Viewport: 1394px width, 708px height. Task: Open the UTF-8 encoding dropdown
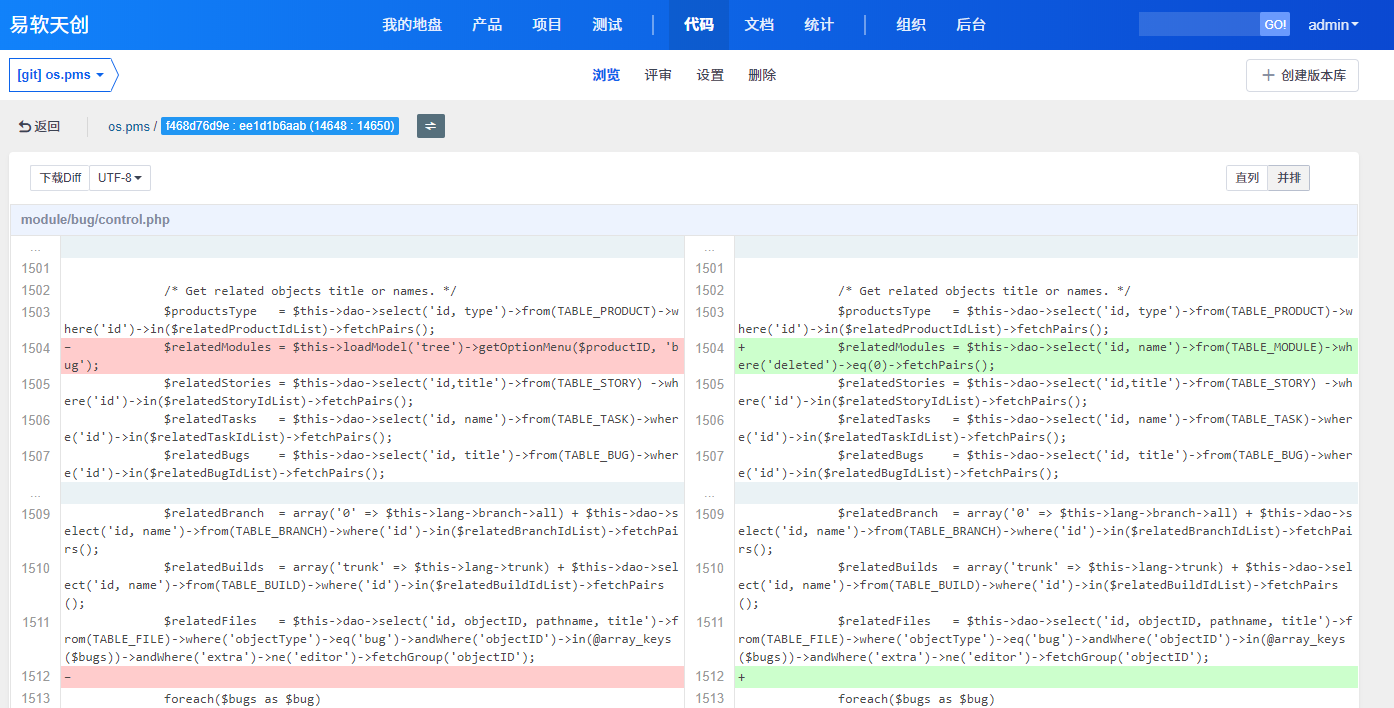(x=120, y=178)
